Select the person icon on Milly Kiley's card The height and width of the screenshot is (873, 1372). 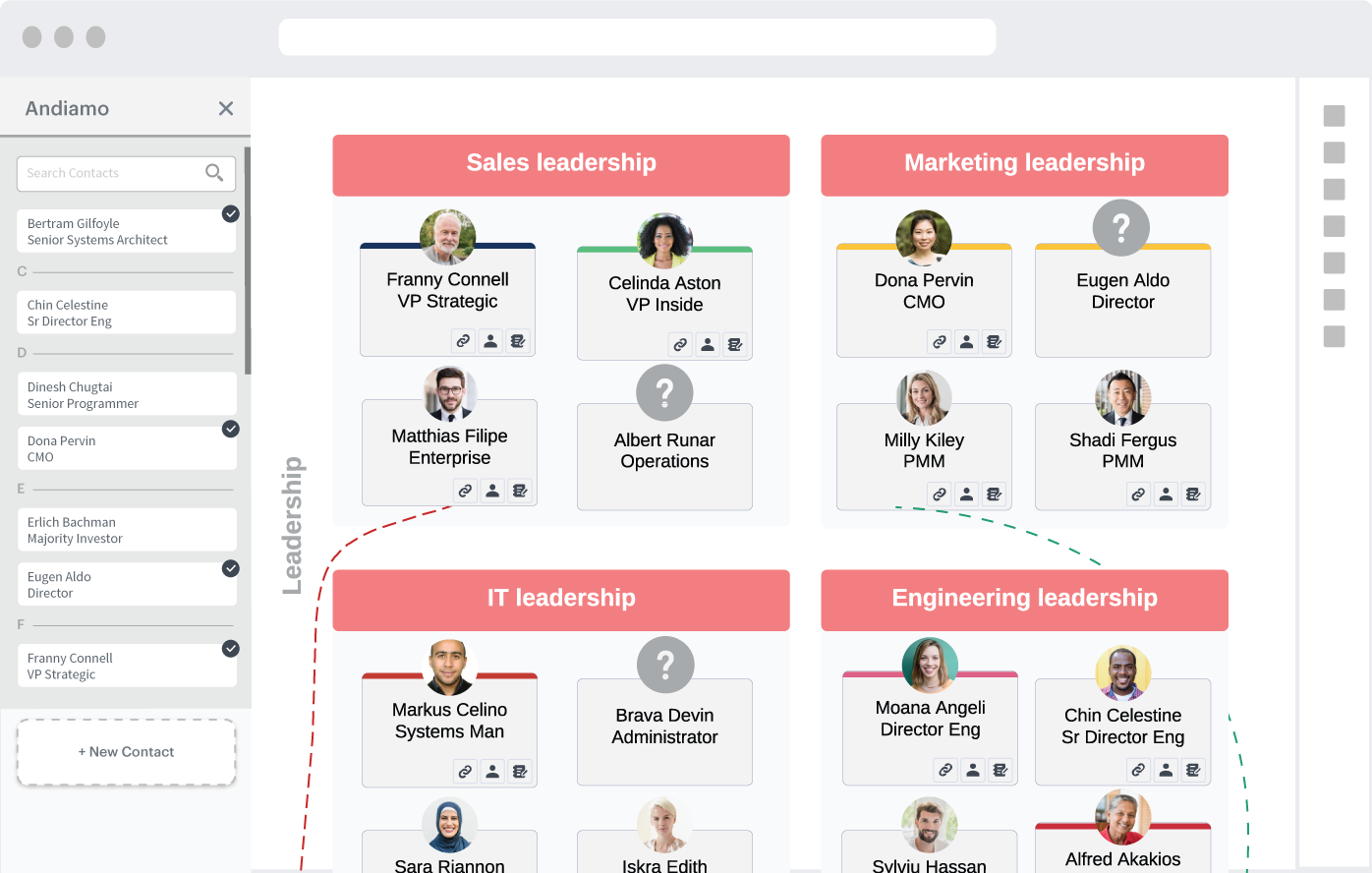pyautogui.click(x=967, y=495)
